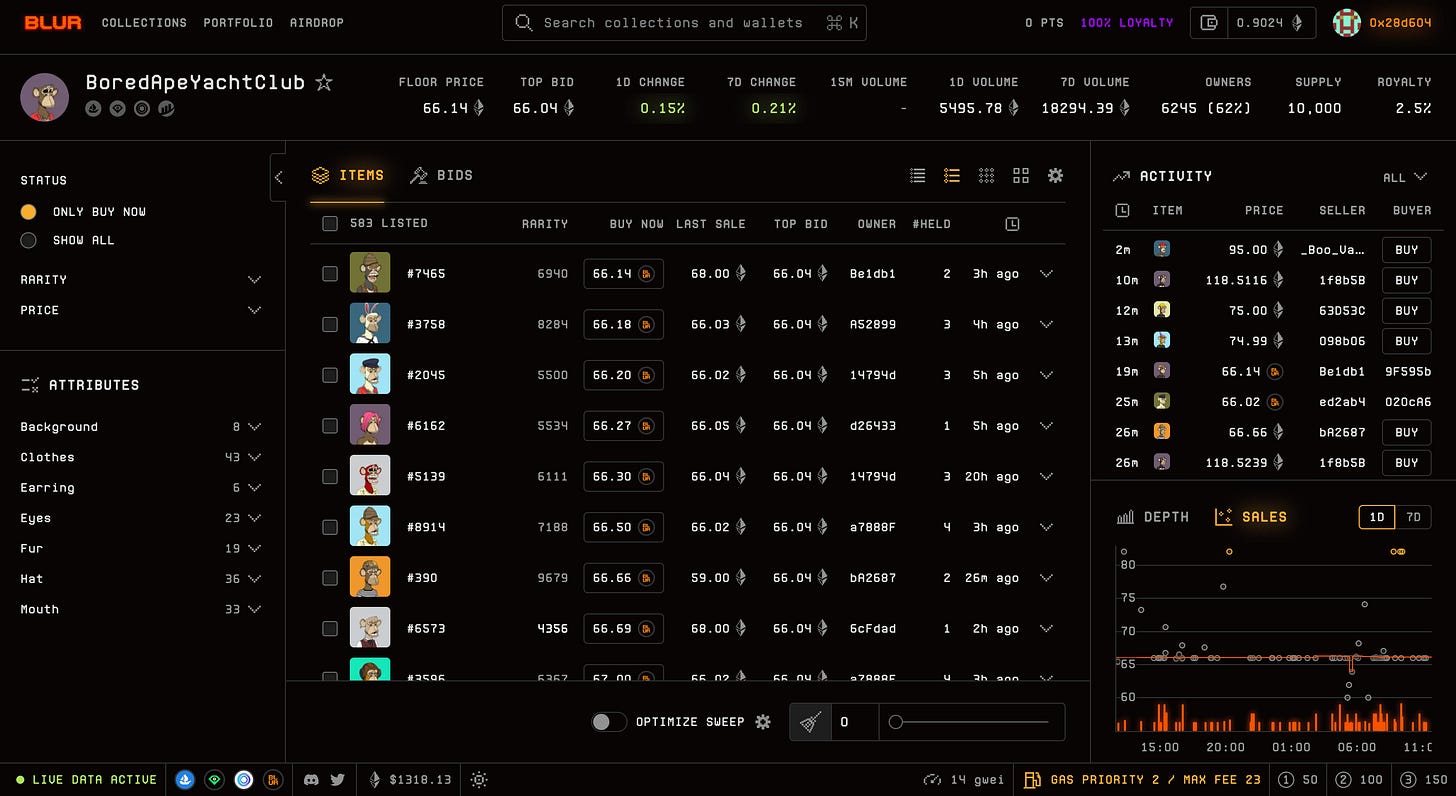Select the 7D sales range

tap(1413, 517)
